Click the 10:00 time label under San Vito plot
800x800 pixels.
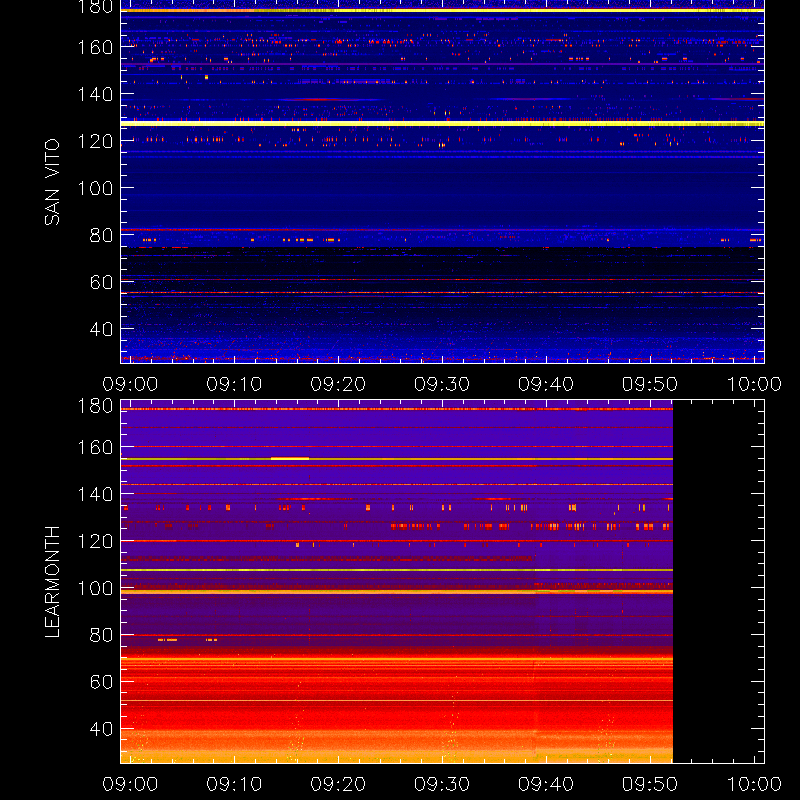[754, 384]
